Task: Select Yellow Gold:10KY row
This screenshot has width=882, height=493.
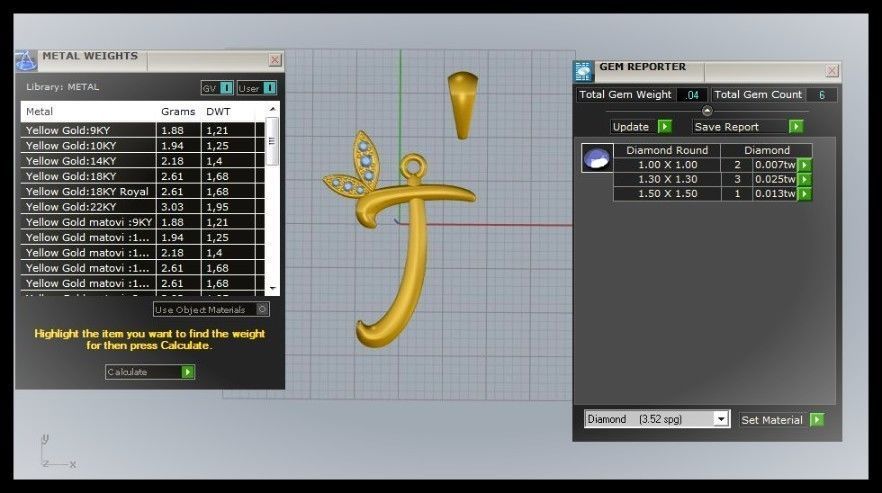Action: pos(143,145)
